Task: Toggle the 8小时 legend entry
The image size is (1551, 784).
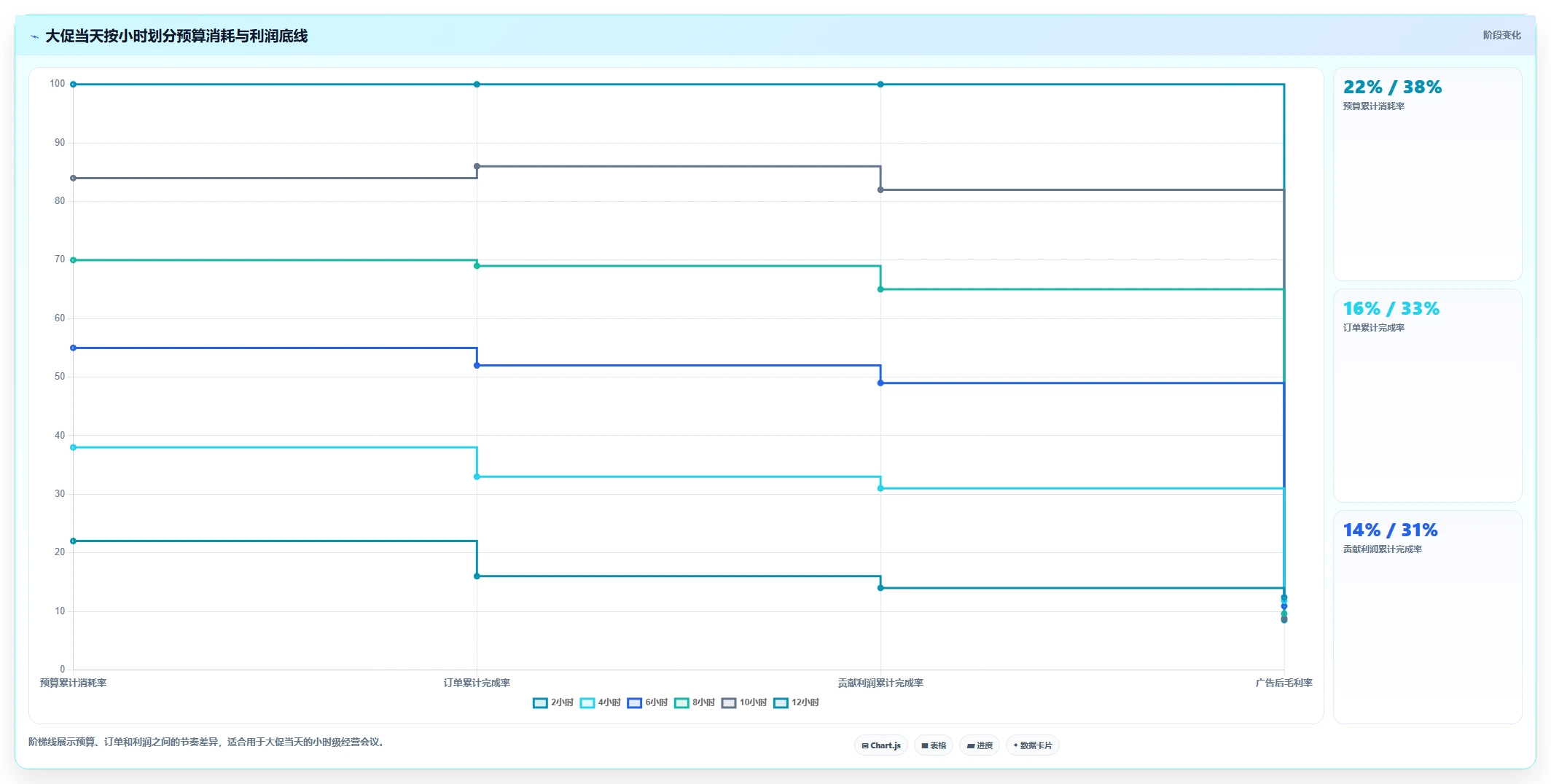Action: [695, 702]
